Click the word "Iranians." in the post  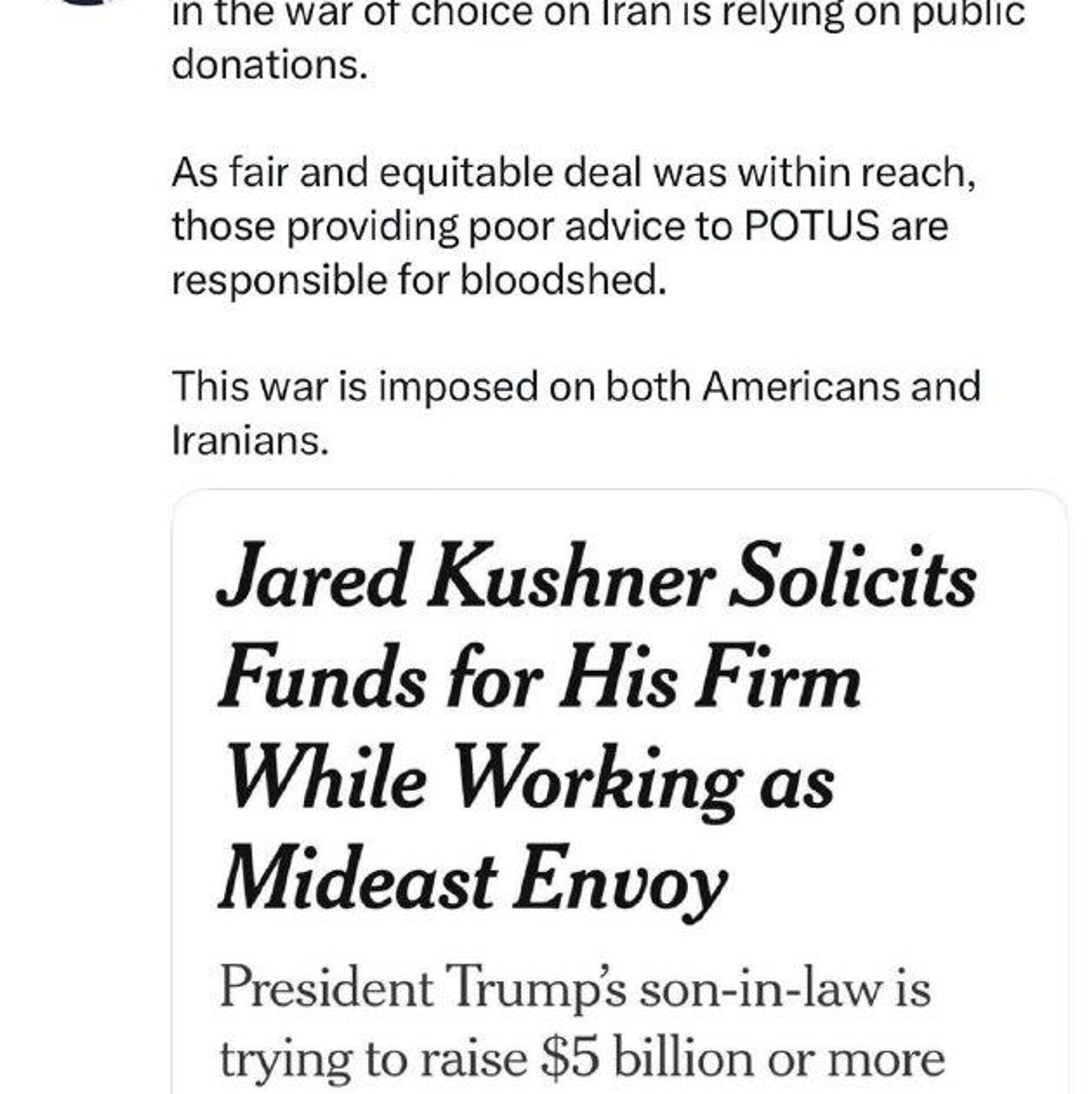(x=250, y=440)
